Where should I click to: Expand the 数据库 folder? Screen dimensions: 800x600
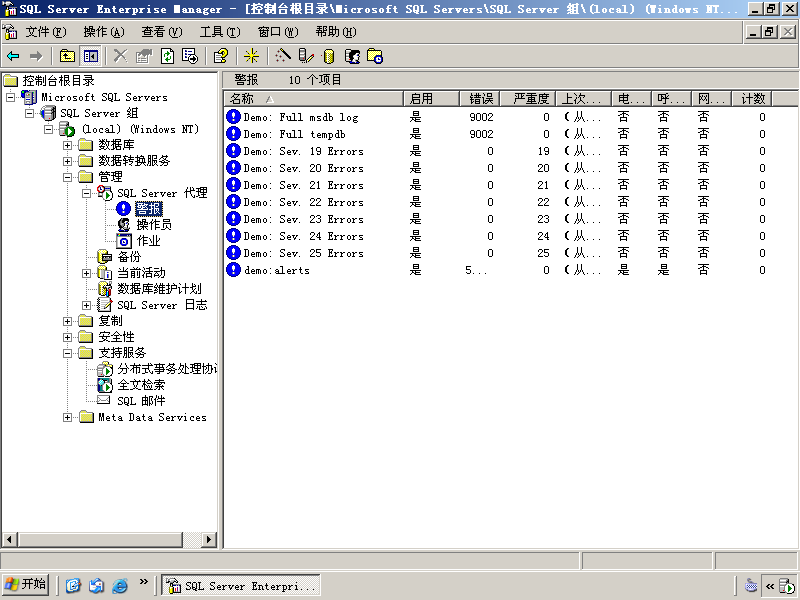coord(67,145)
